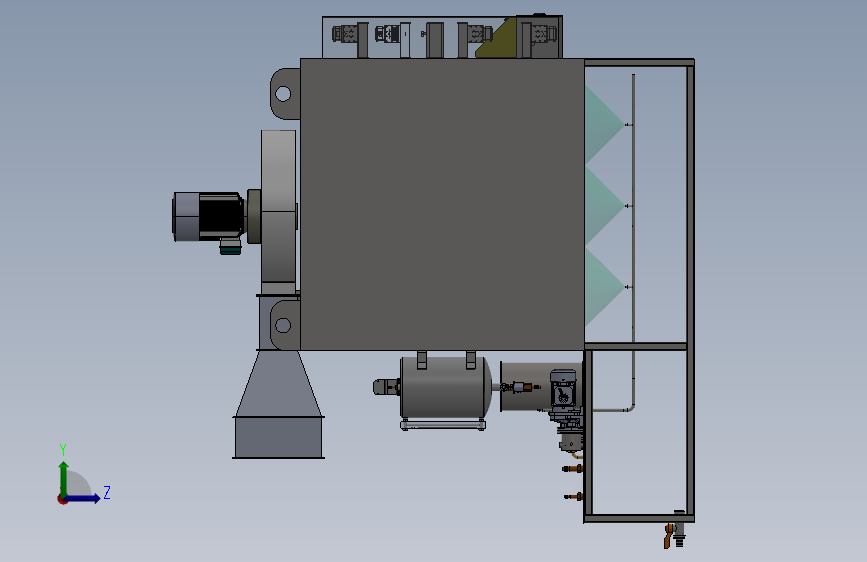Select the pump motor with fan cover

(x=563, y=390)
